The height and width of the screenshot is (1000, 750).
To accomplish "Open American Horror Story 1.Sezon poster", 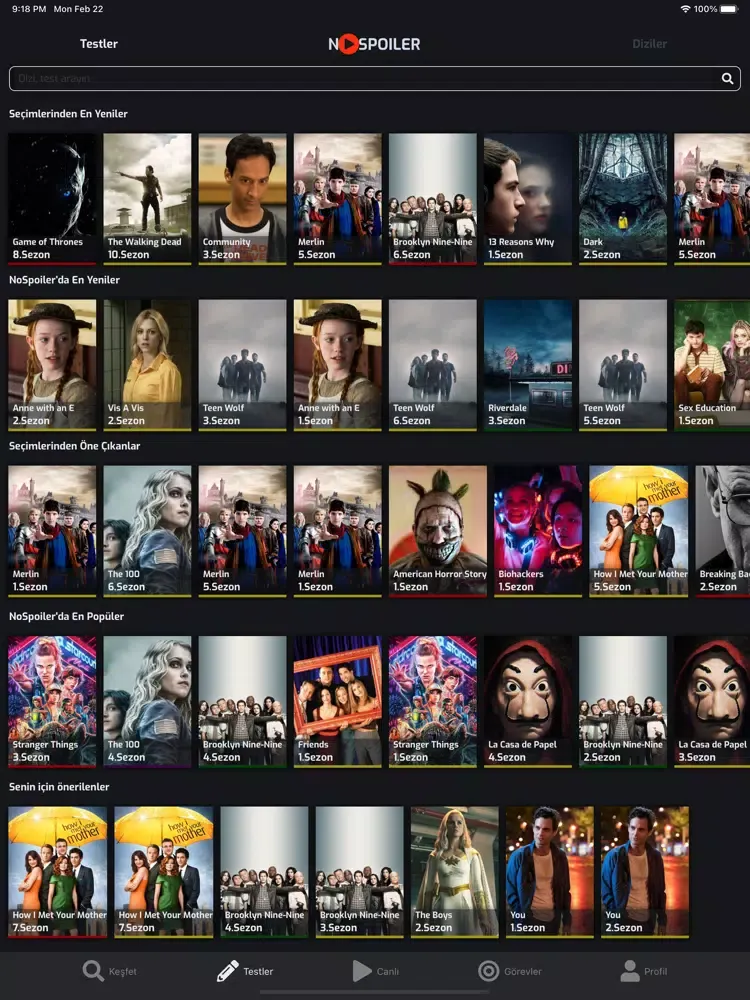I will click(438, 531).
